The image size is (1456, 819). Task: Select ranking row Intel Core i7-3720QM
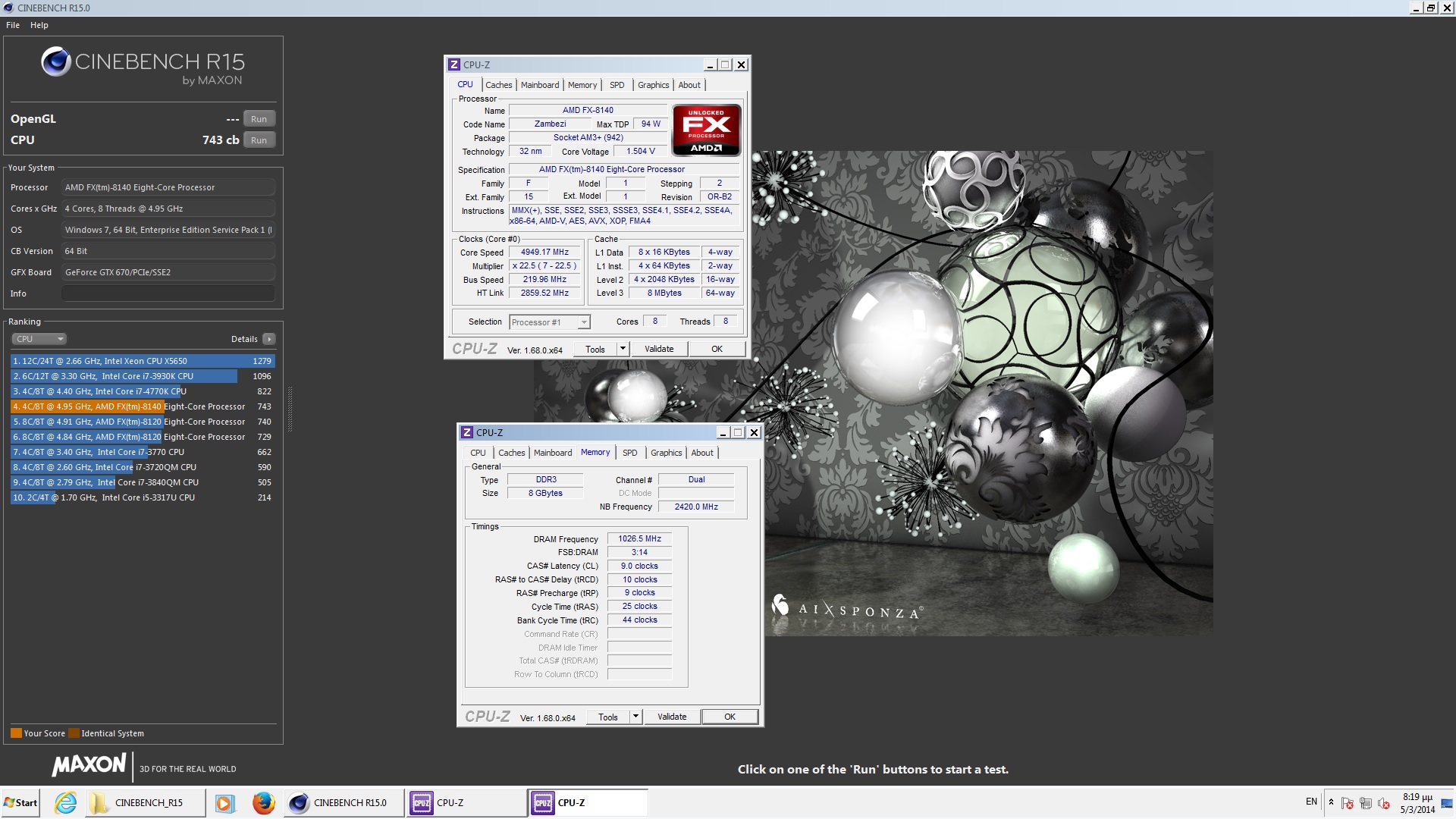[143, 467]
